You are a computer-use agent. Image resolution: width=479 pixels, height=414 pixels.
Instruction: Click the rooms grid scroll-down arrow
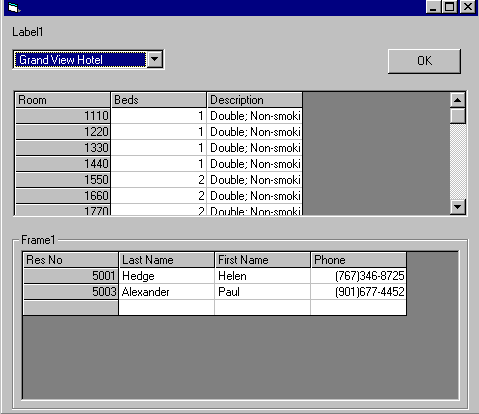point(458,207)
